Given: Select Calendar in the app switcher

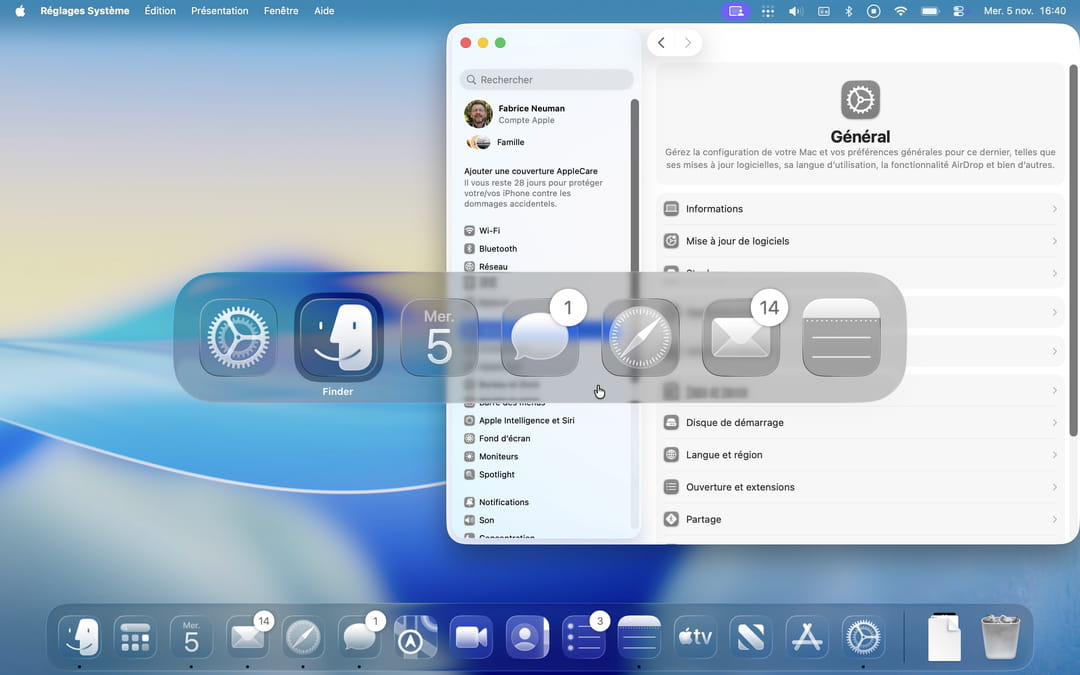Looking at the screenshot, I should [x=439, y=338].
